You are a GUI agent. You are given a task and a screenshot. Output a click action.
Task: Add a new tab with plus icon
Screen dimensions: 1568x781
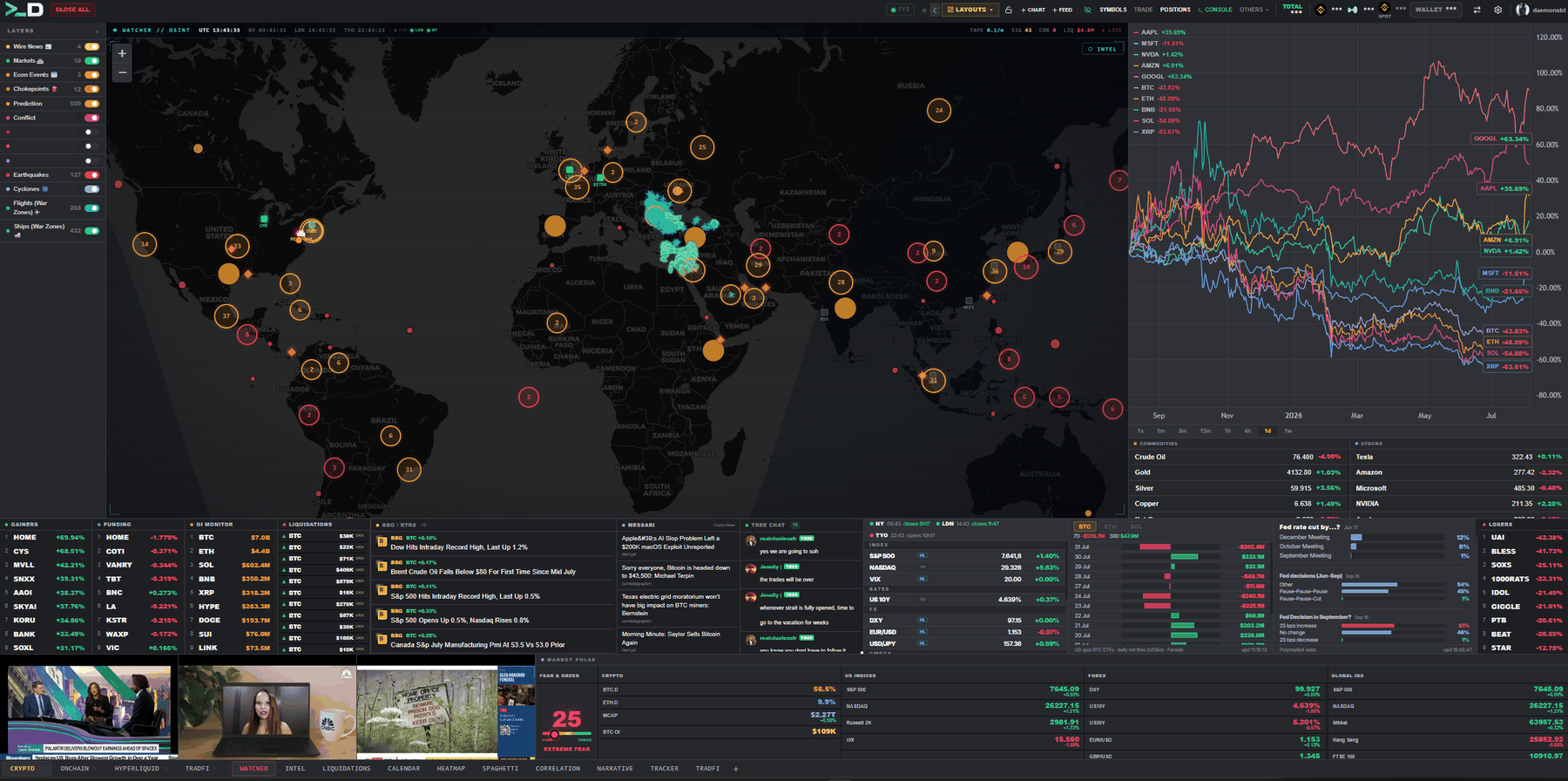tap(735, 769)
